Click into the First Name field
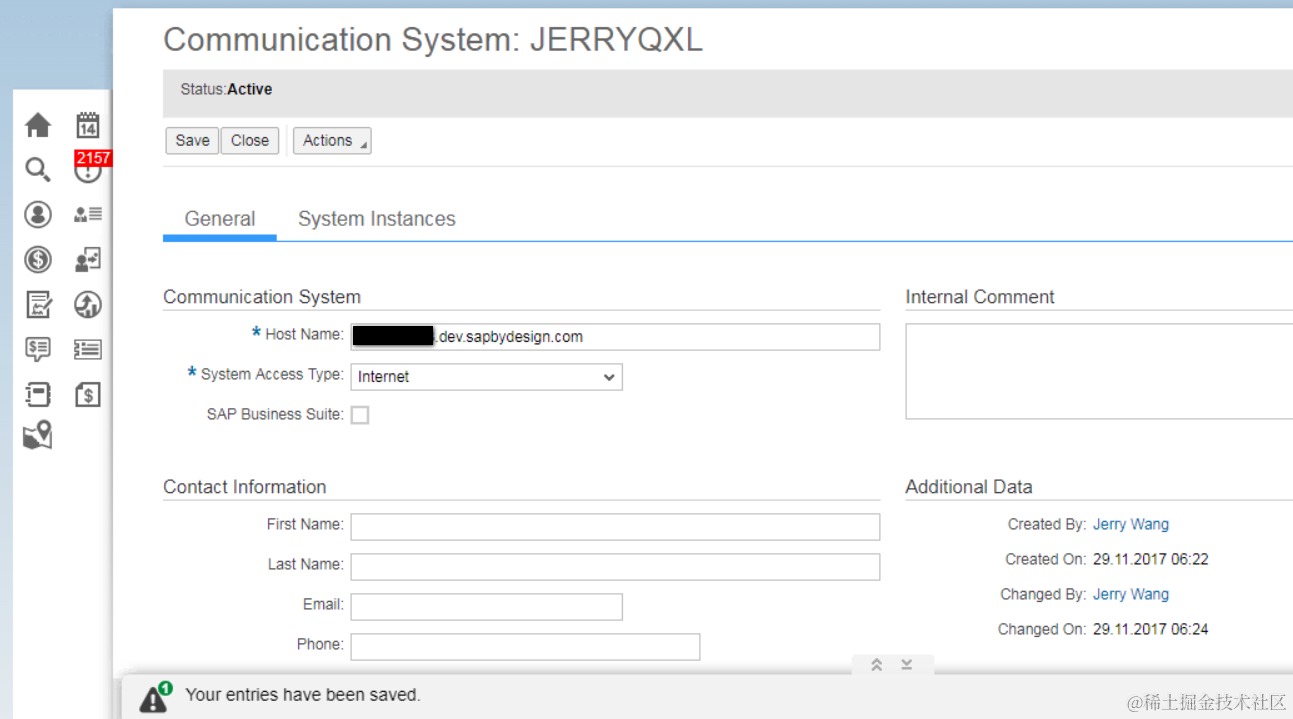This screenshot has height=719, width=1293. [615, 527]
